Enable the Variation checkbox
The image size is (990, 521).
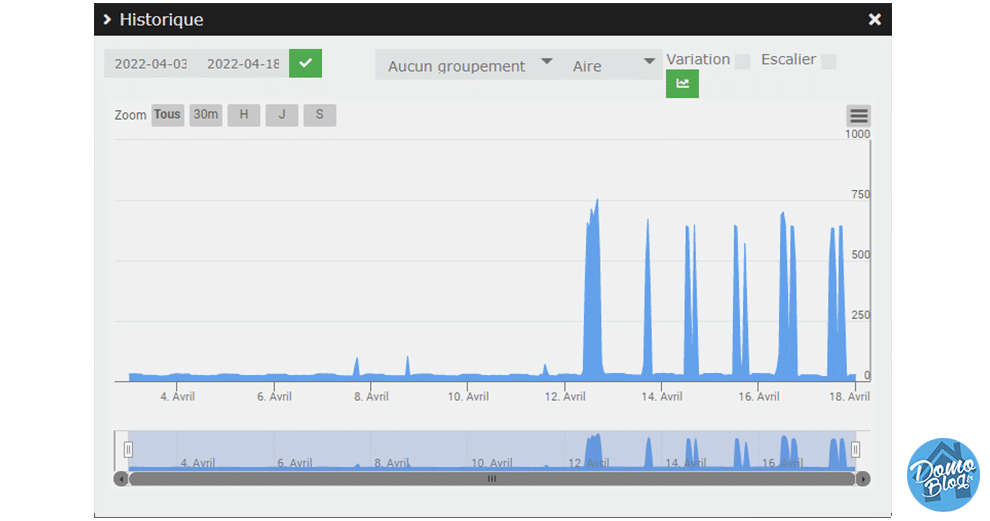point(743,61)
